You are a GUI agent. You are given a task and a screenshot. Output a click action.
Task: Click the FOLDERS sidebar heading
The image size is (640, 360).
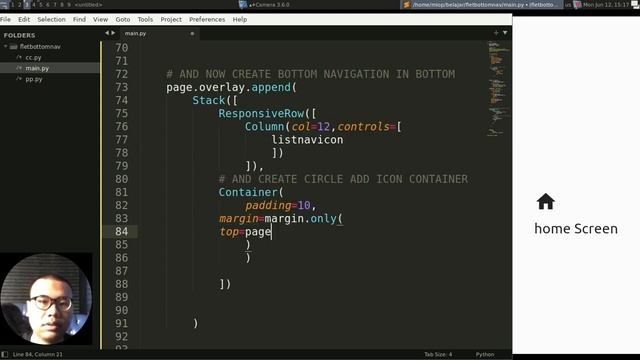point(20,35)
